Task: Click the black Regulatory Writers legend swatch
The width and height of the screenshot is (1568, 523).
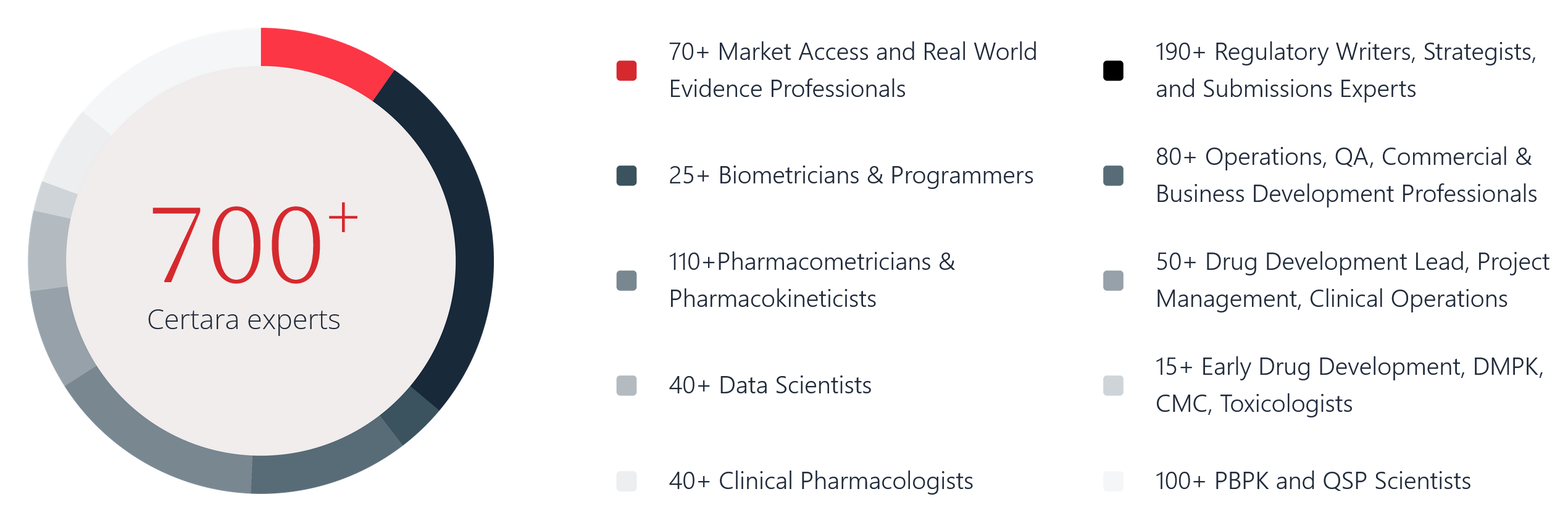Action: coord(1112,70)
